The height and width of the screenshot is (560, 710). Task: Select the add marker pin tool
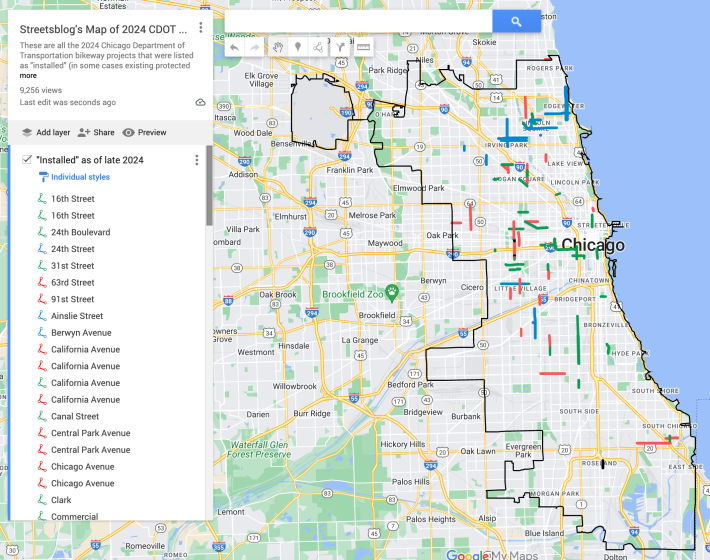(x=297, y=47)
